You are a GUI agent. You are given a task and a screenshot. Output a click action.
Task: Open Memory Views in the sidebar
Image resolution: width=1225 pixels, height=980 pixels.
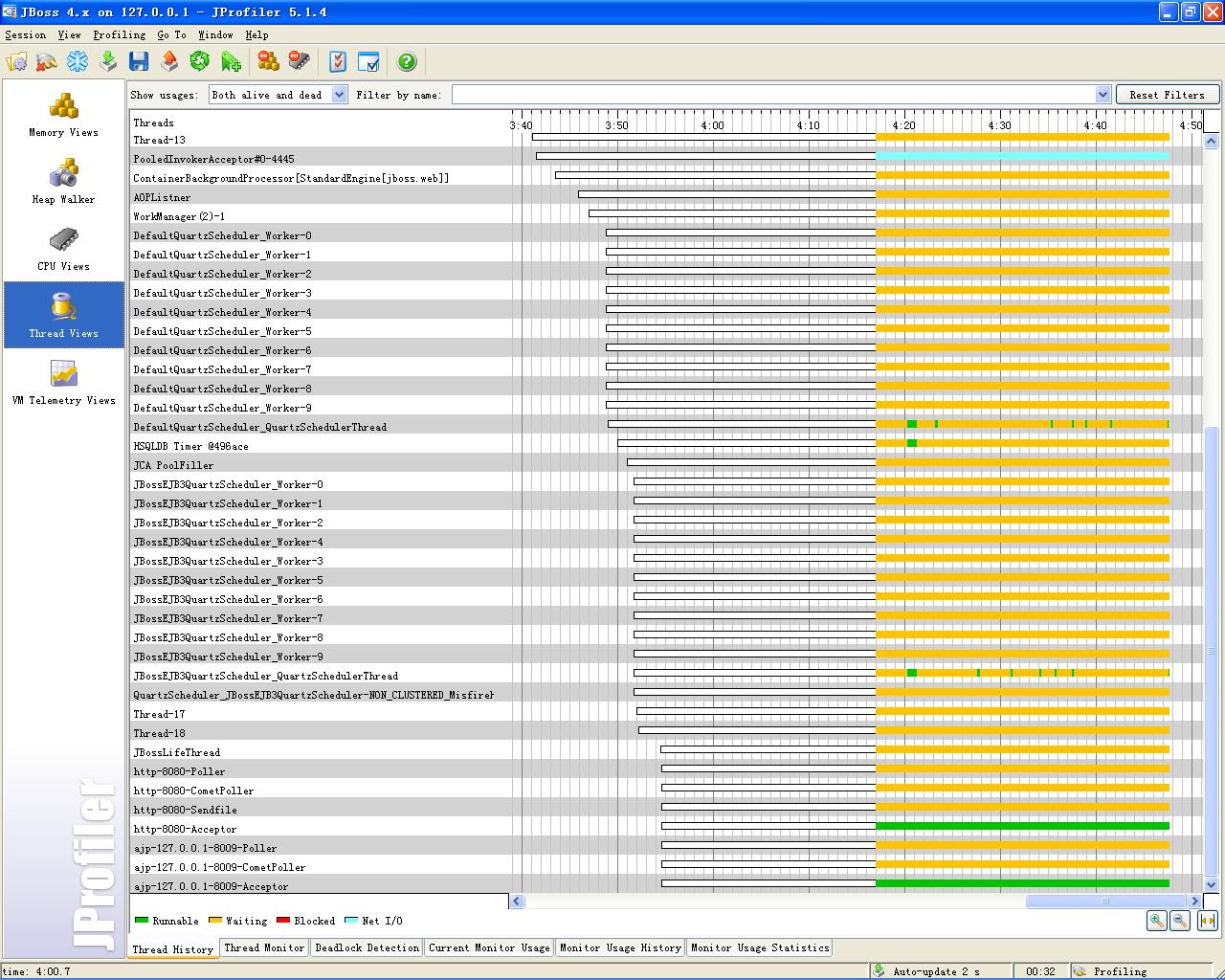click(x=63, y=115)
